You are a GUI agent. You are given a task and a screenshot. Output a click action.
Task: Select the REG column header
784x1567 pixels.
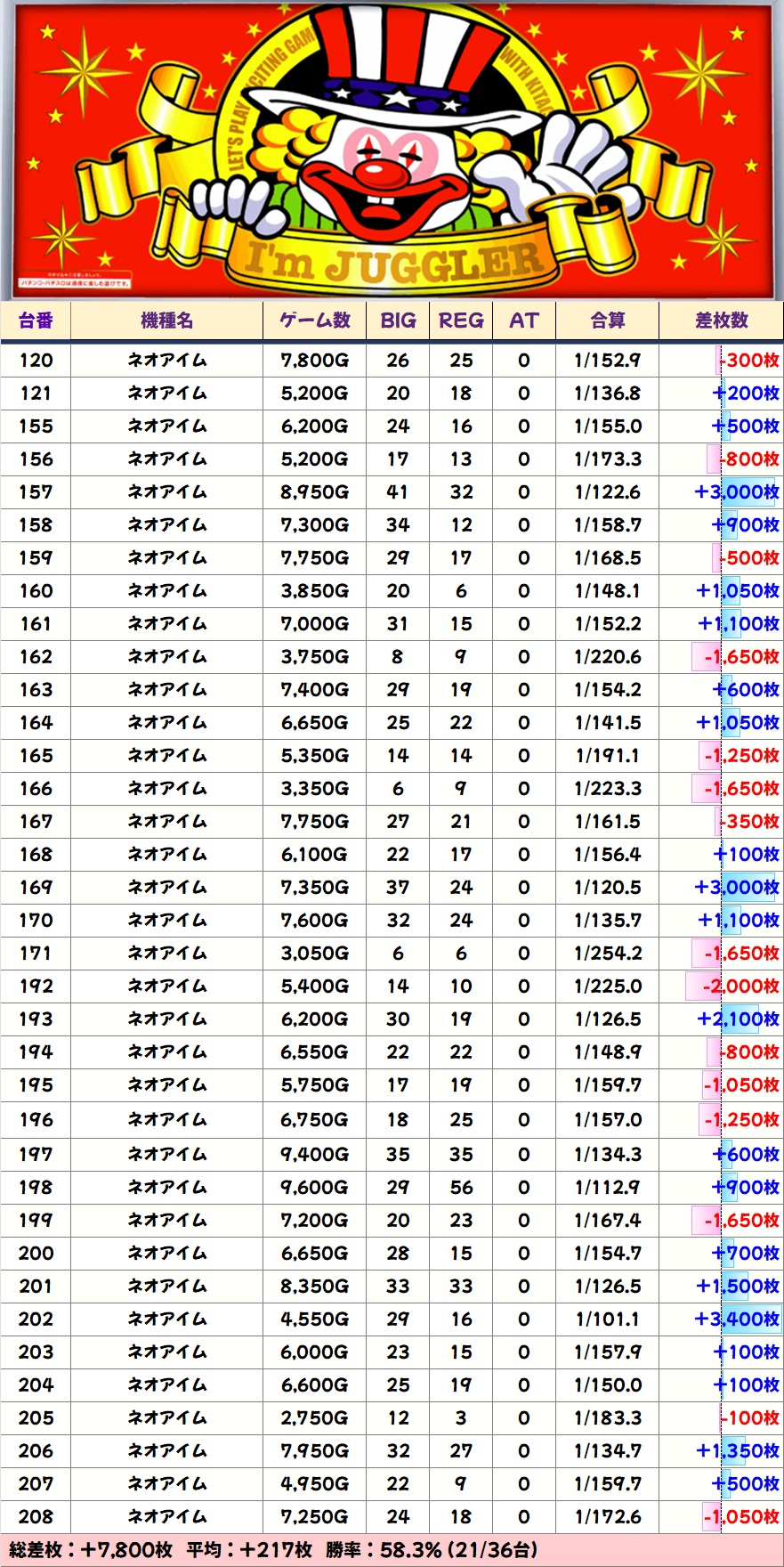pyautogui.click(x=460, y=321)
